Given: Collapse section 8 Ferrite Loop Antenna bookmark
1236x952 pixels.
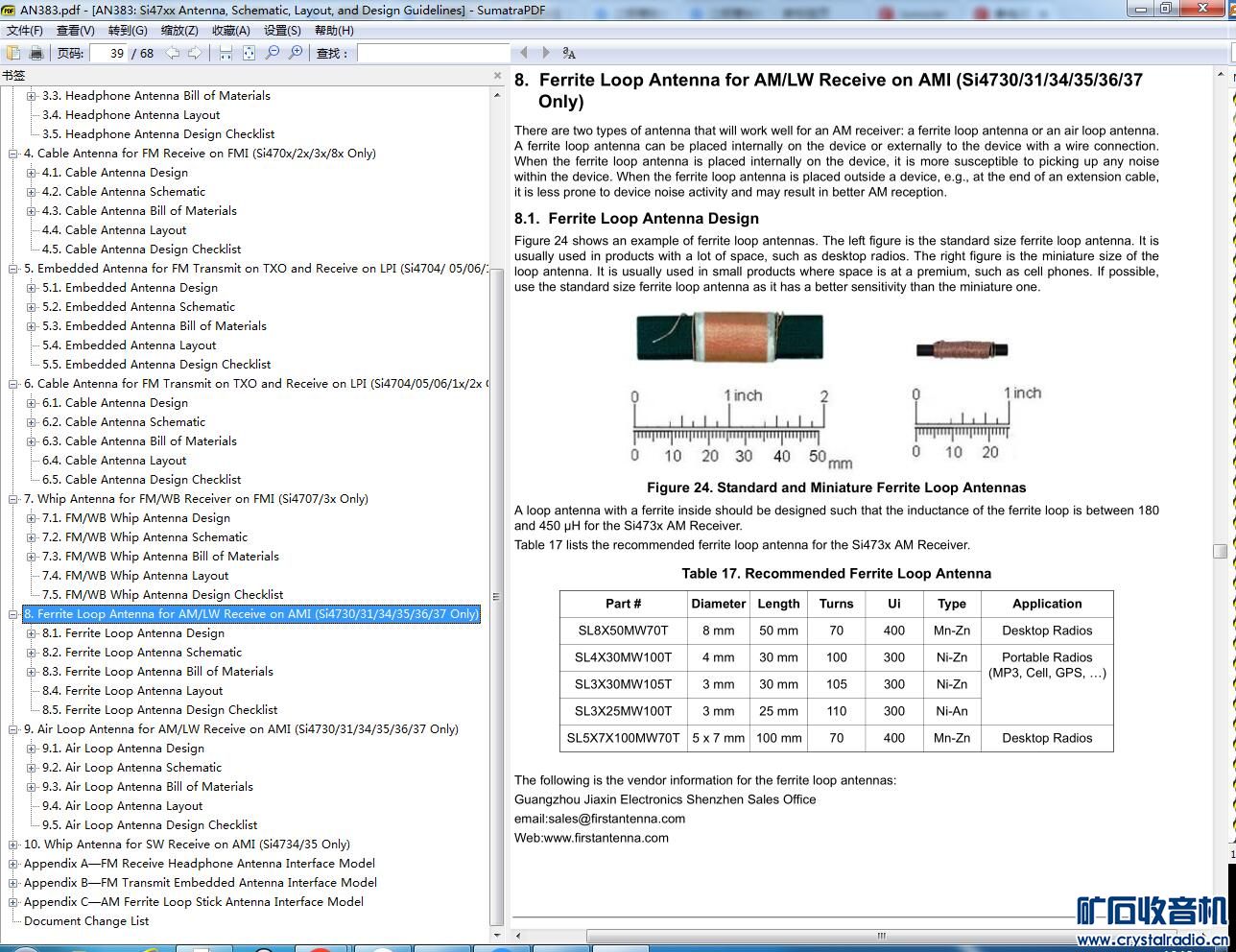Looking at the screenshot, I should [13, 614].
